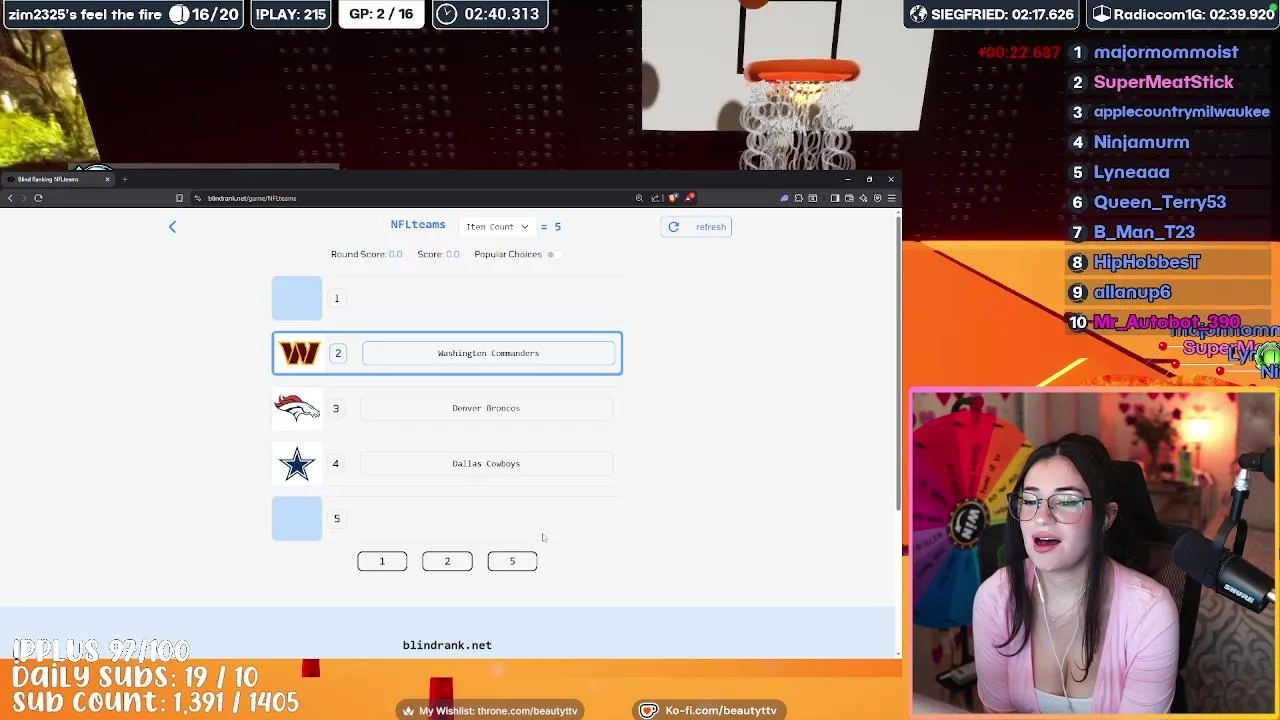Click the NFLteams title heading
This screenshot has height=720, width=1280.
tap(418, 225)
